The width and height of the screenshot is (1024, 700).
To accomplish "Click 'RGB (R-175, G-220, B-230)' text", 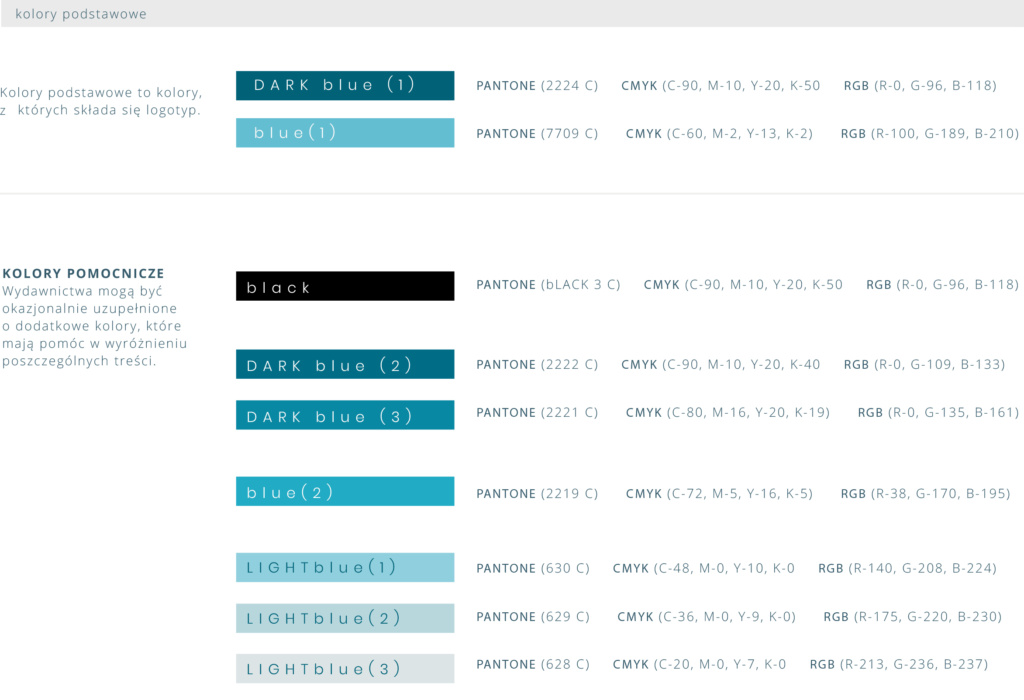I will coord(912,616).
